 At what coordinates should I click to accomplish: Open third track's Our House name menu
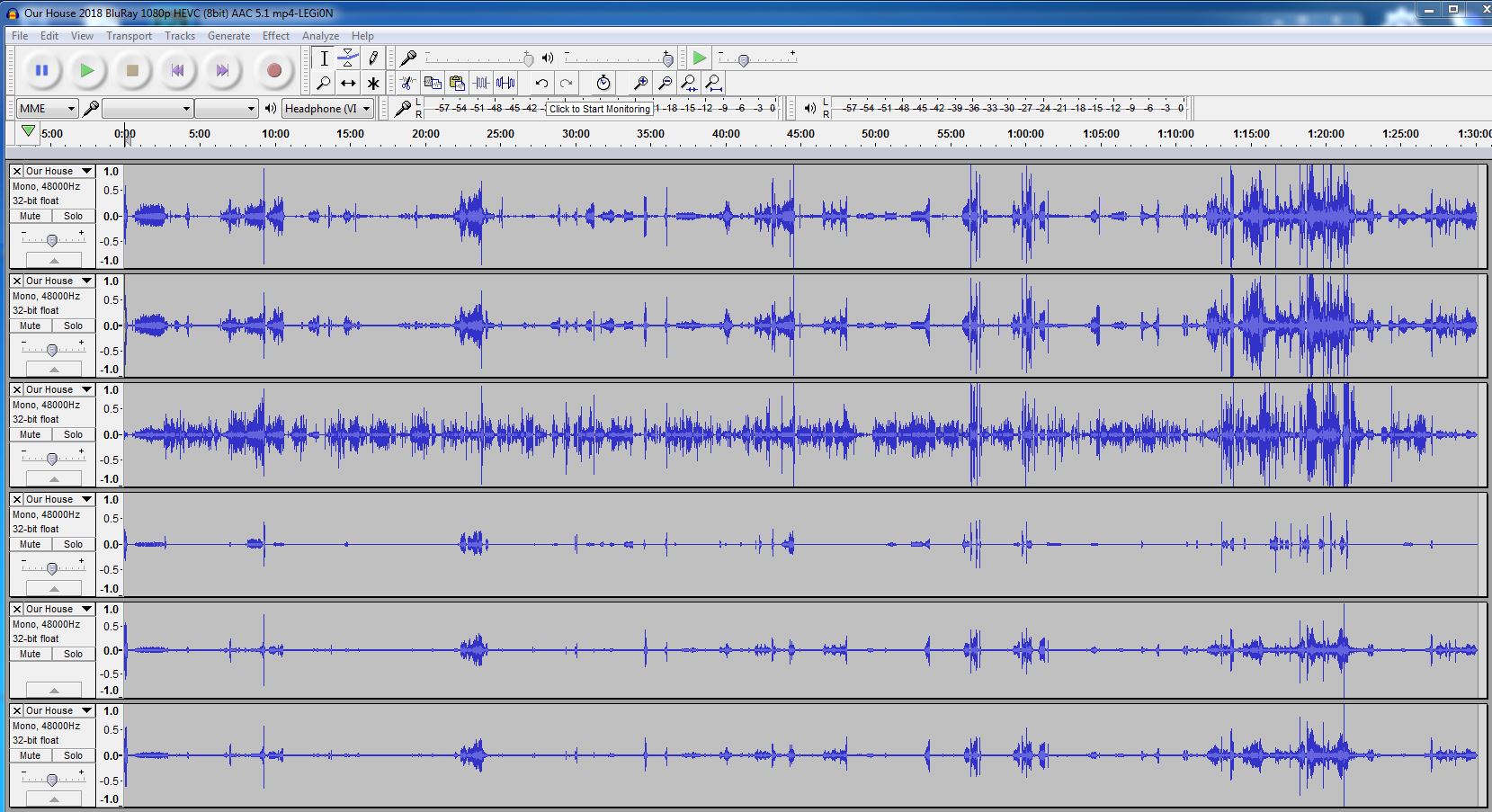pyautogui.click(x=58, y=389)
